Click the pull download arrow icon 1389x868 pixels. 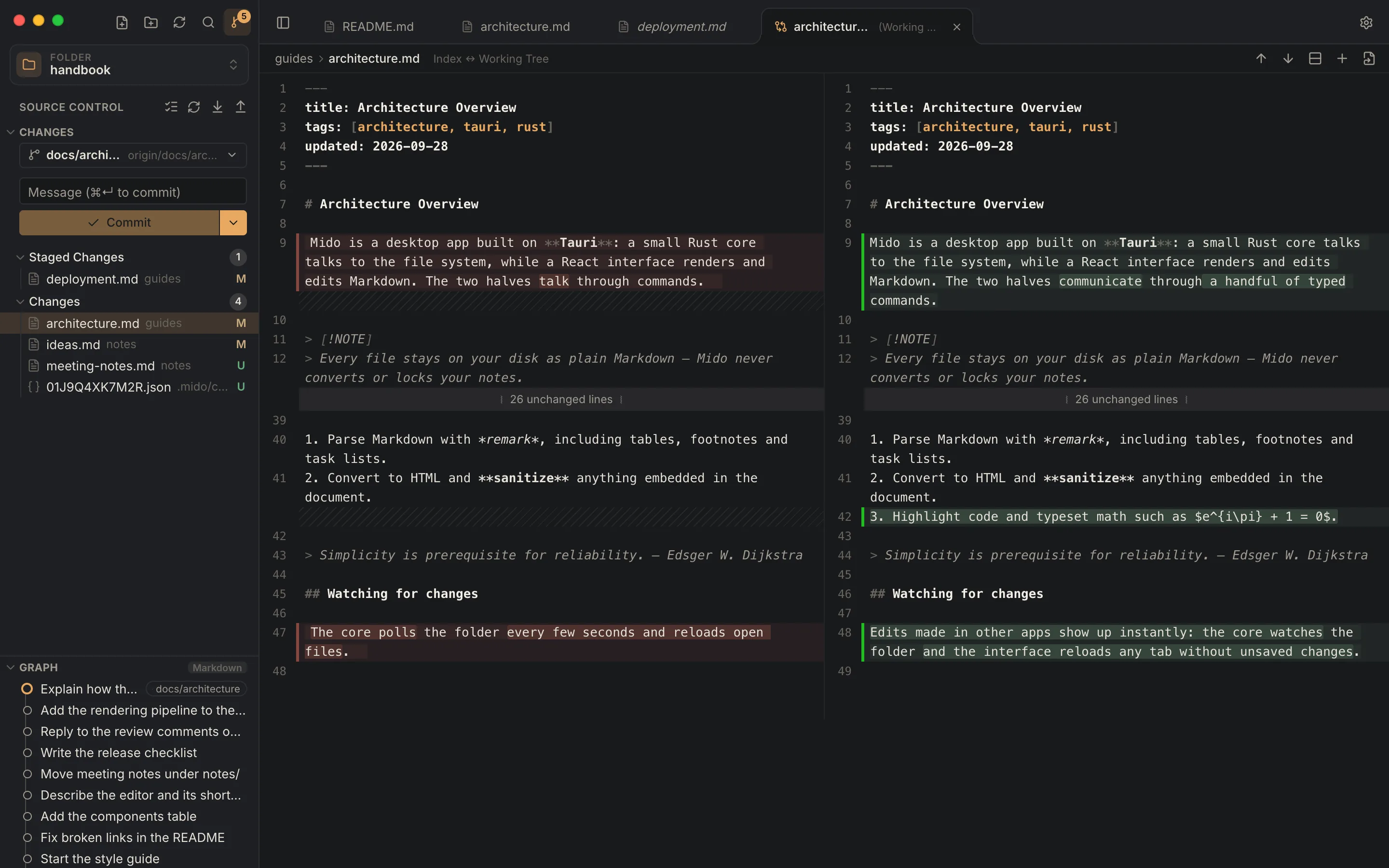coord(218,107)
